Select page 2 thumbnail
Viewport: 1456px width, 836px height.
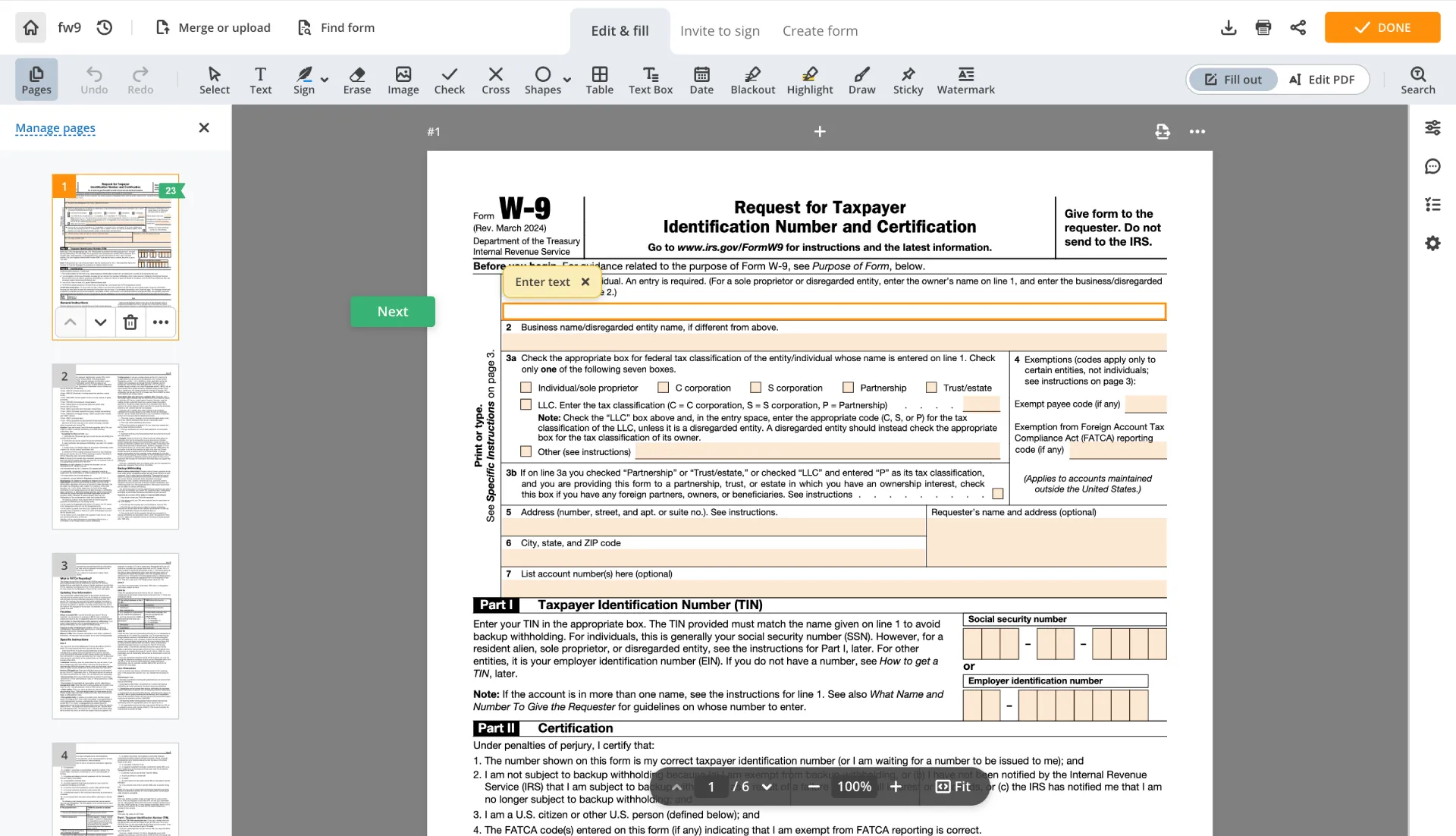coord(115,446)
